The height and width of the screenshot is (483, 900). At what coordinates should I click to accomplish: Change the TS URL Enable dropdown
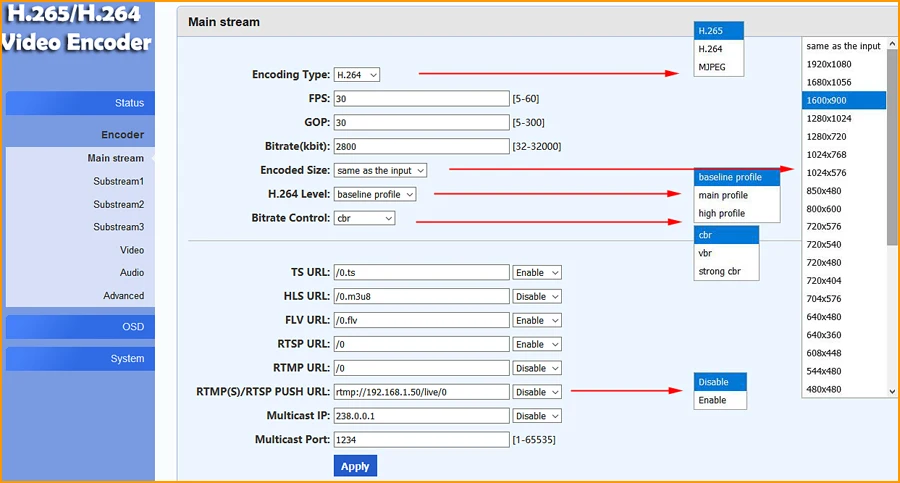click(x=537, y=273)
